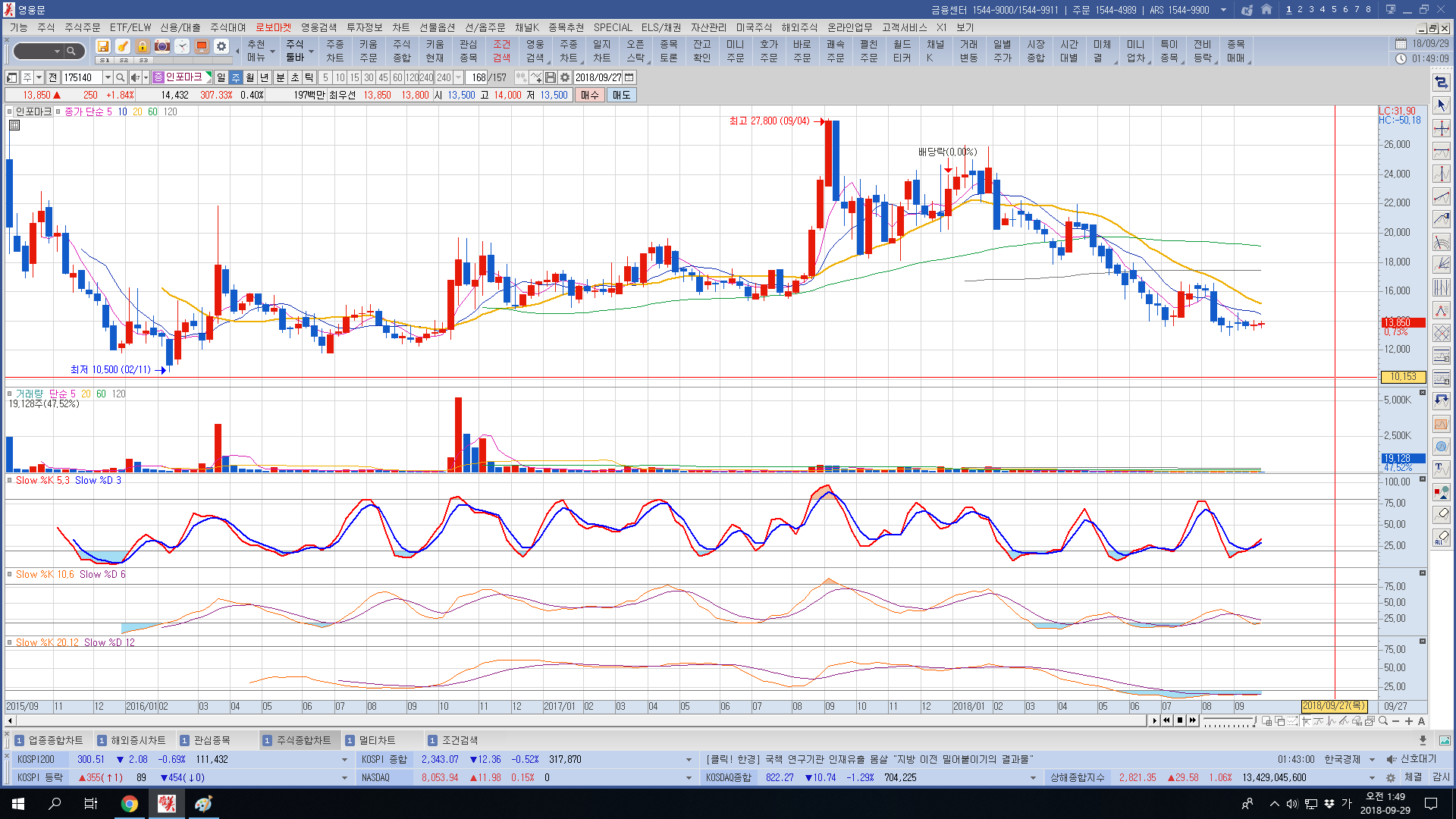Click the text annotation tool
Screen dimensions: 1456x819
pyautogui.click(x=1441, y=469)
